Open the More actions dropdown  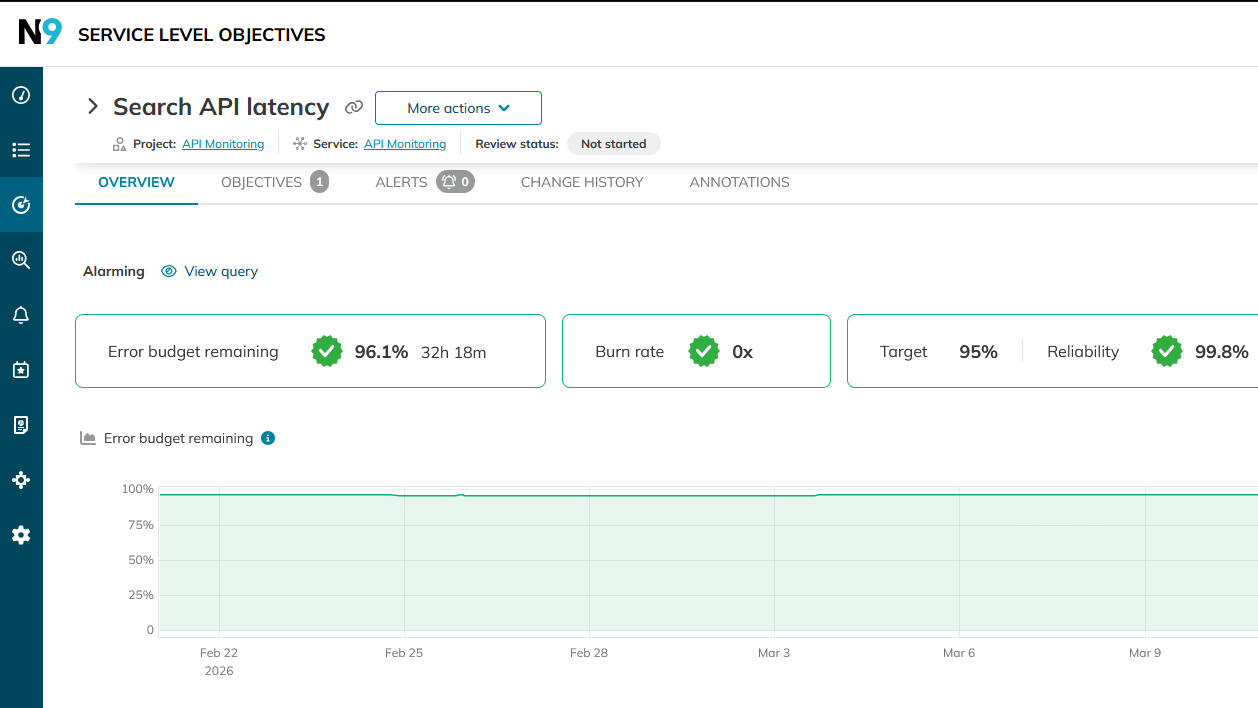coord(458,108)
